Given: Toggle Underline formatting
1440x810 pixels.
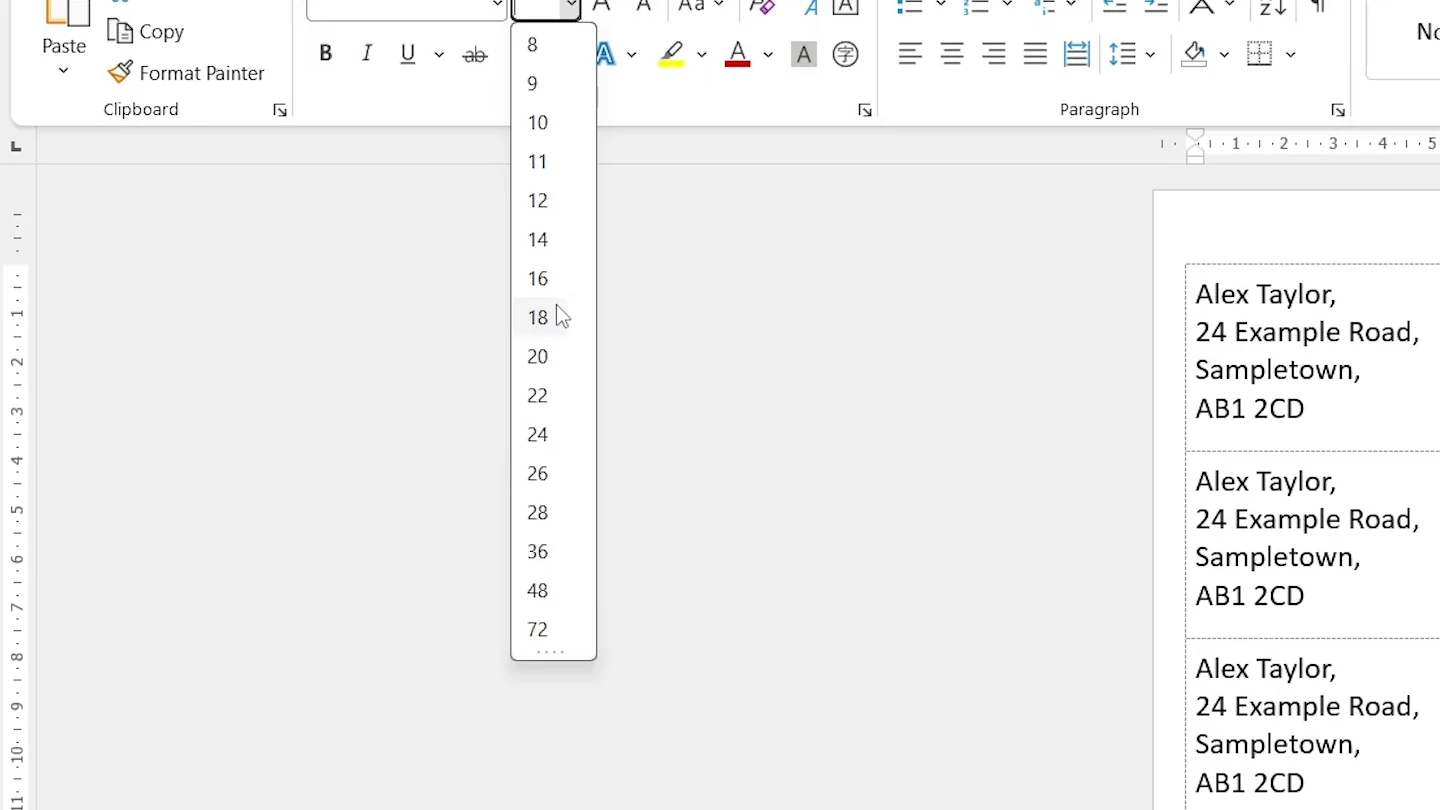Looking at the screenshot, I should tap(408, 54).
